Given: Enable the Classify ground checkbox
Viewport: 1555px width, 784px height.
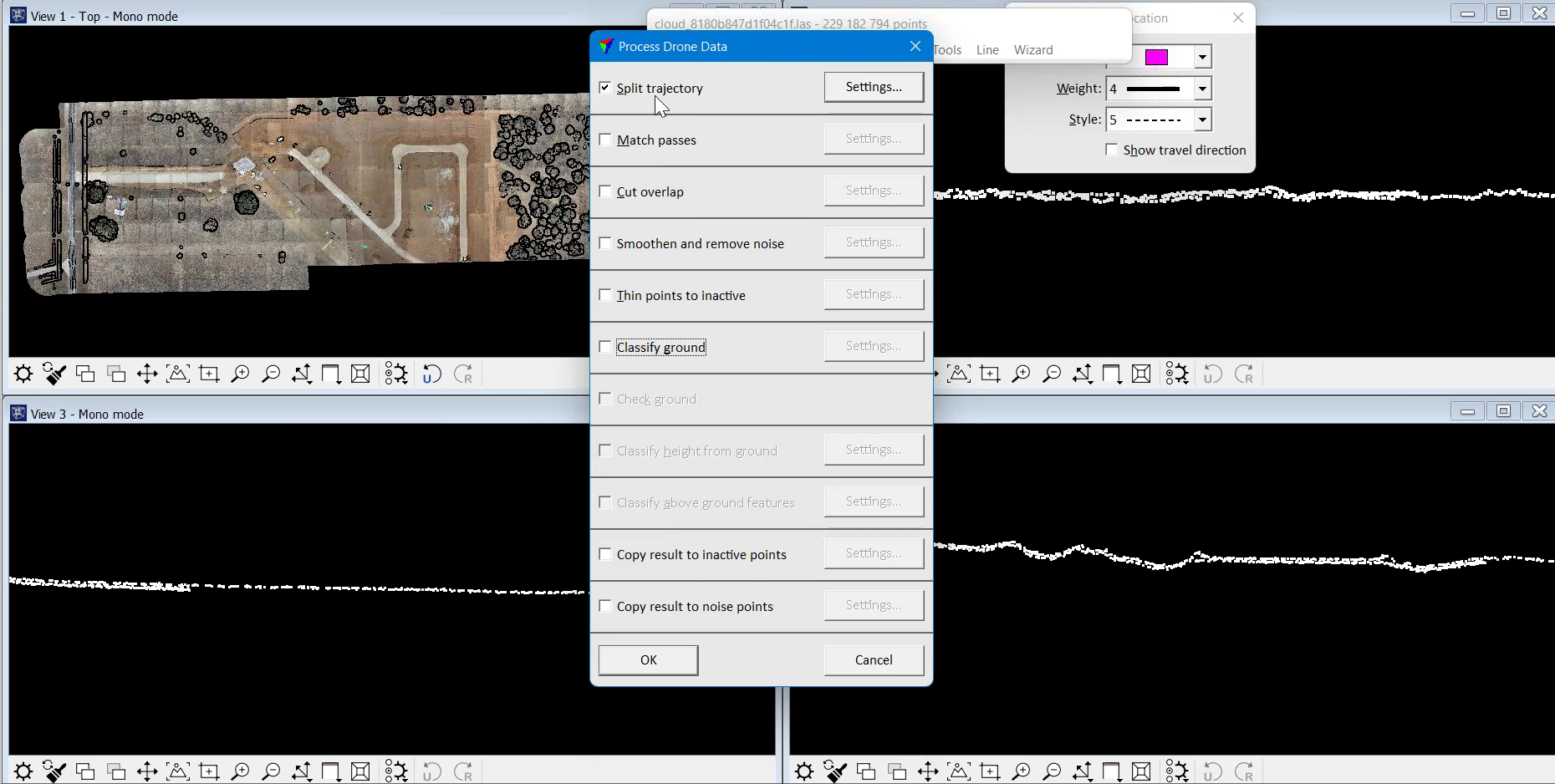Looking at the screenshot, I should point(605,347).
